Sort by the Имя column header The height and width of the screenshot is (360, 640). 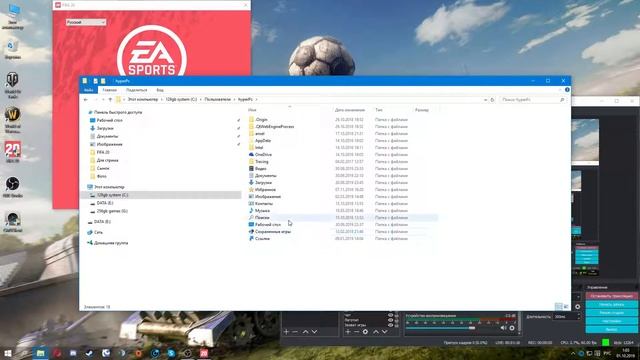252,110
